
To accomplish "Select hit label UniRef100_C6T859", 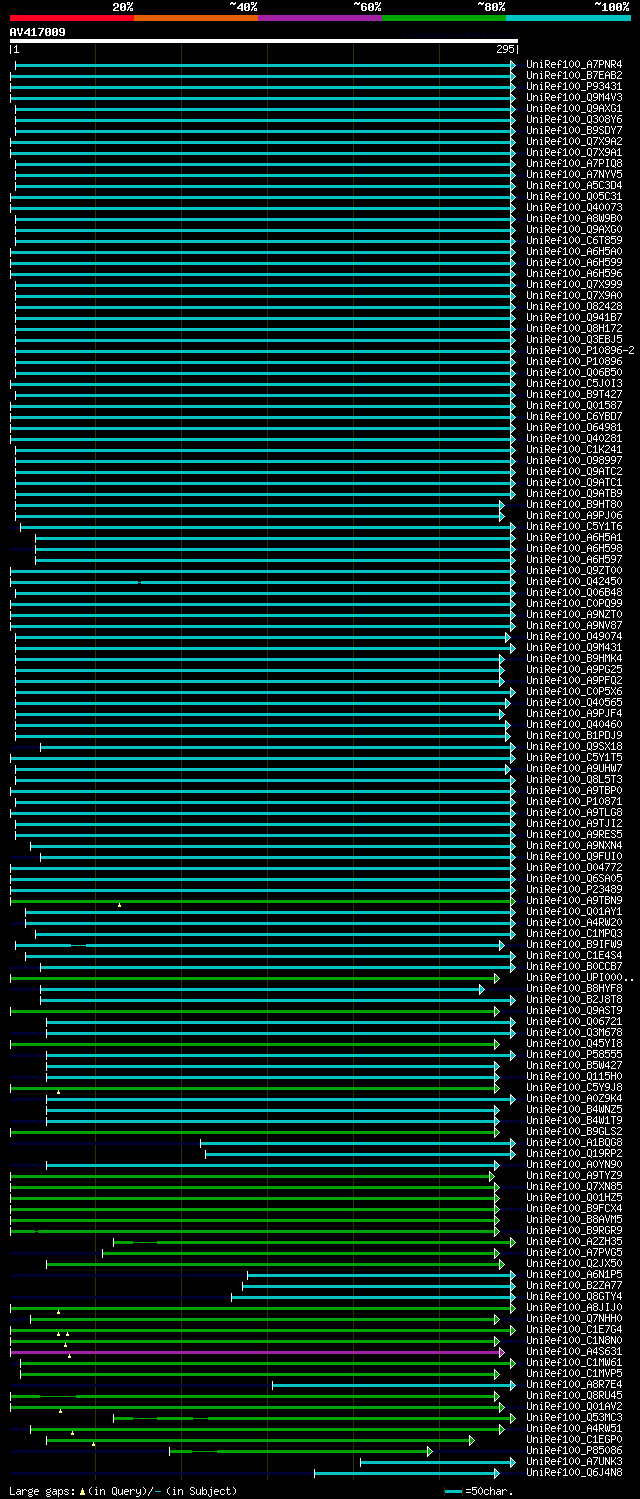I will coord(574,240).
